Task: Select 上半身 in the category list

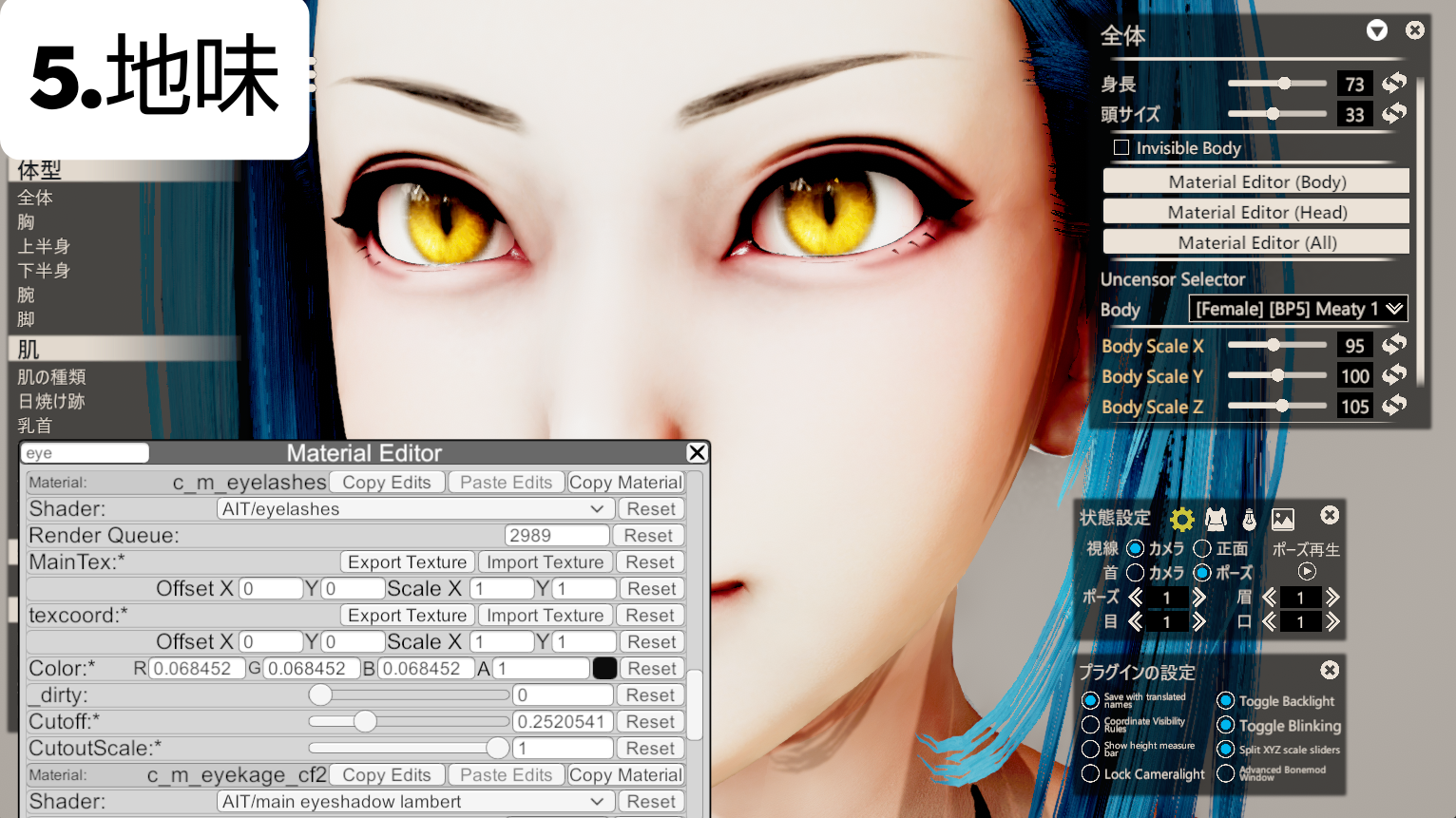Action: [44, 246]
